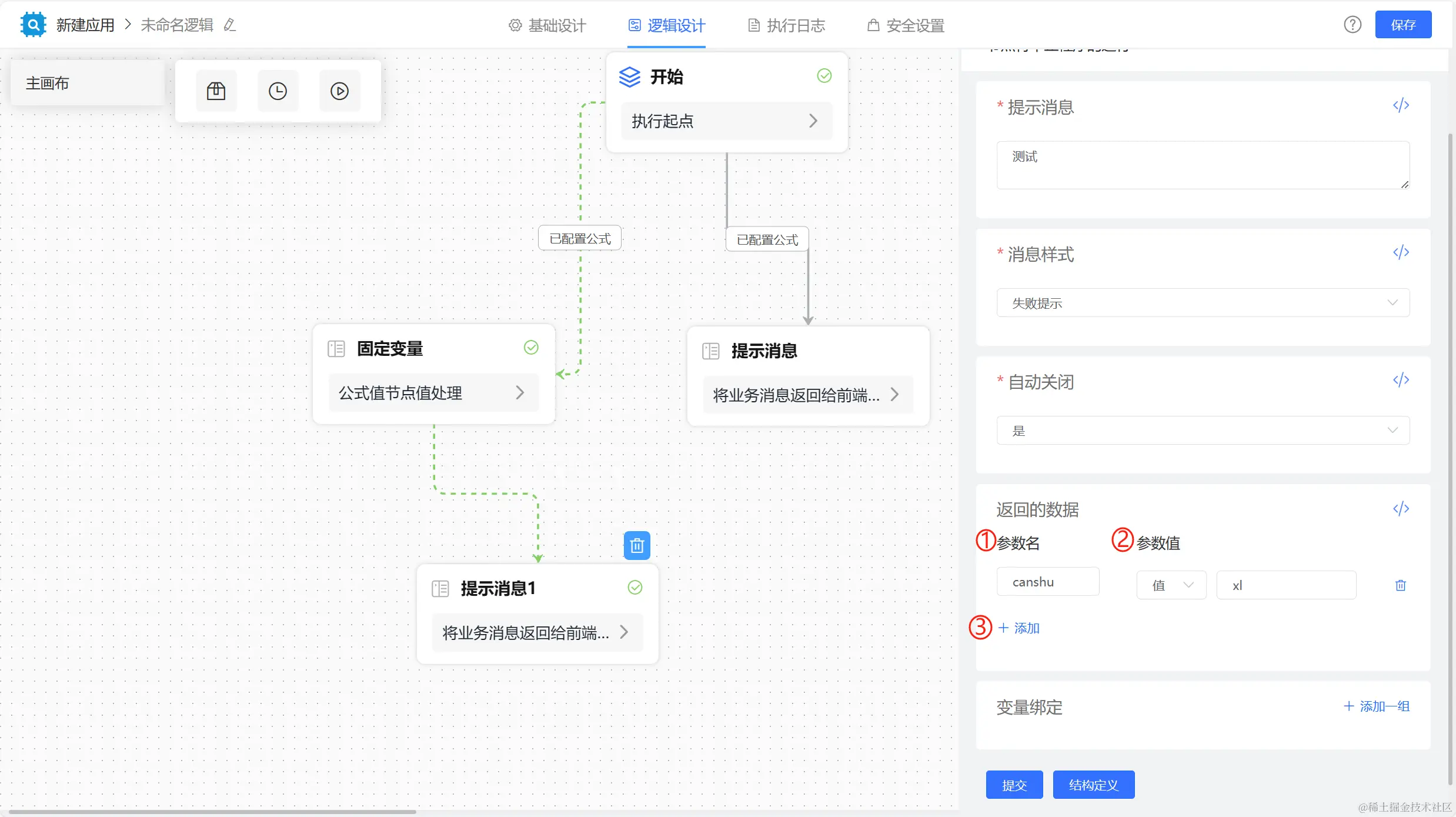Open the 消息样式 dropdown showing 失败提示

click(1203, 303)
